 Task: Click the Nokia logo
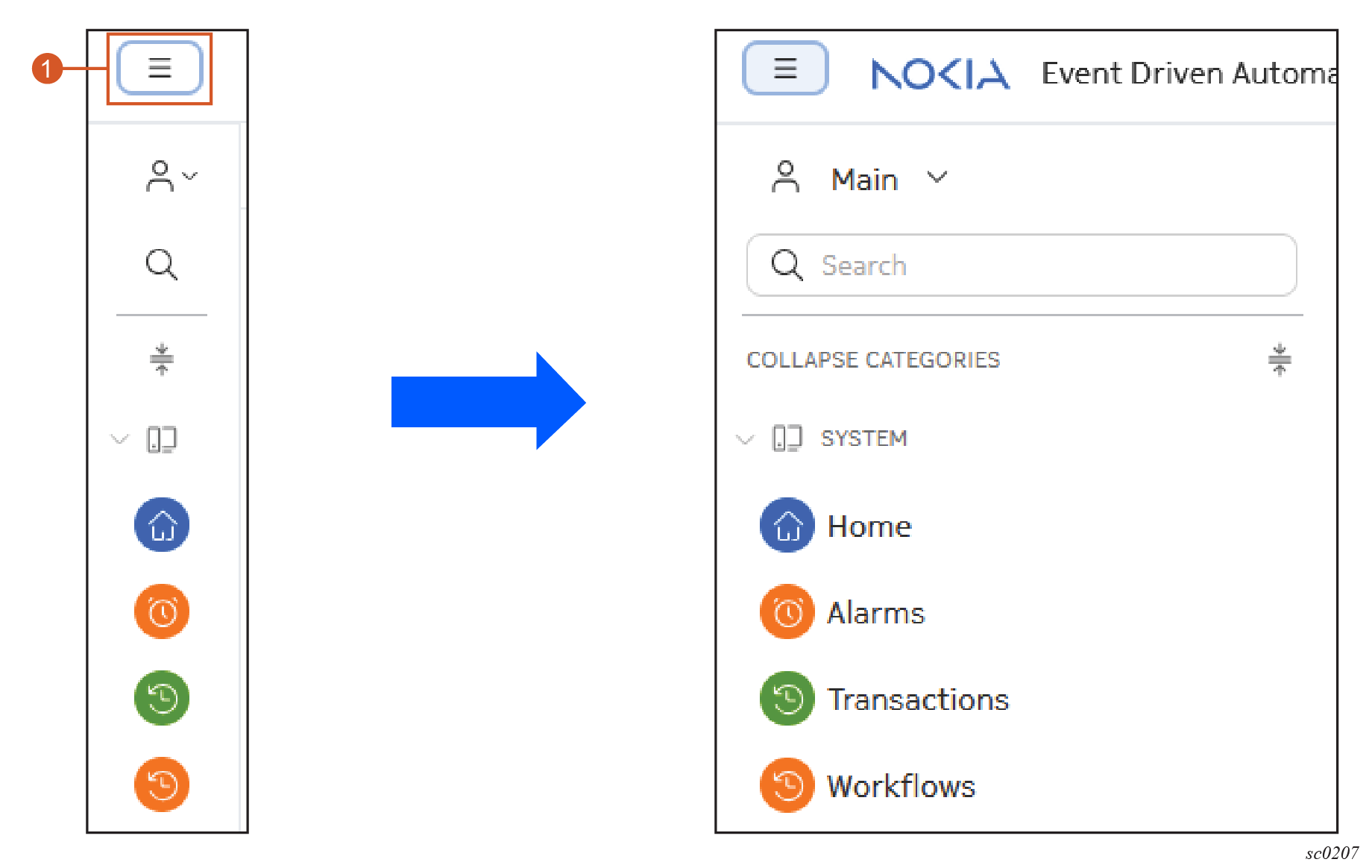pyautogui.click(x=940, y=74)
